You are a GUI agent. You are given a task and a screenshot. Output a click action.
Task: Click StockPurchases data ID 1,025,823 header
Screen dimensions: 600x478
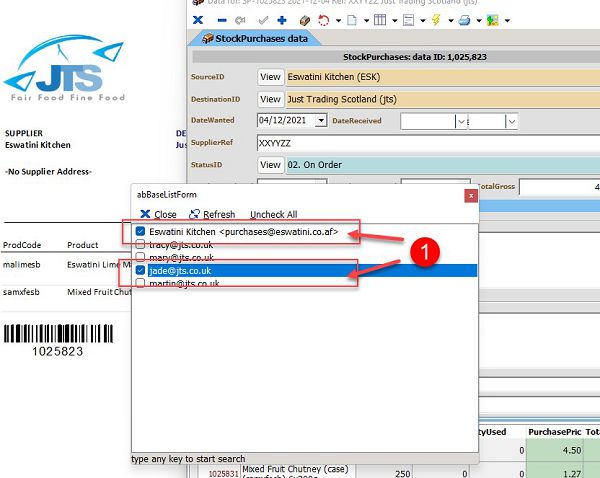(x=415, y=57)
